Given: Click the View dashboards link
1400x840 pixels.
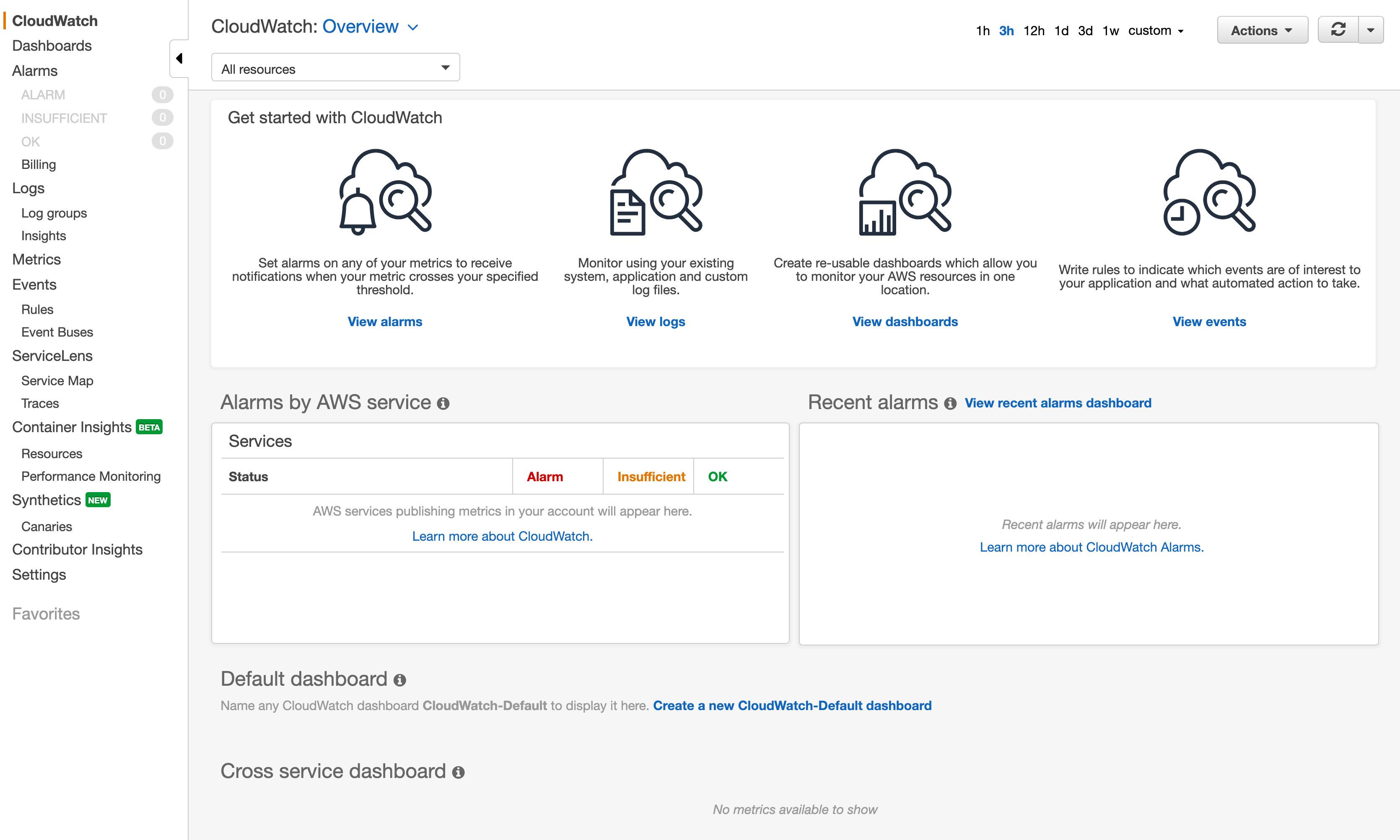Looking at the screenshot, I should (905, 322).
